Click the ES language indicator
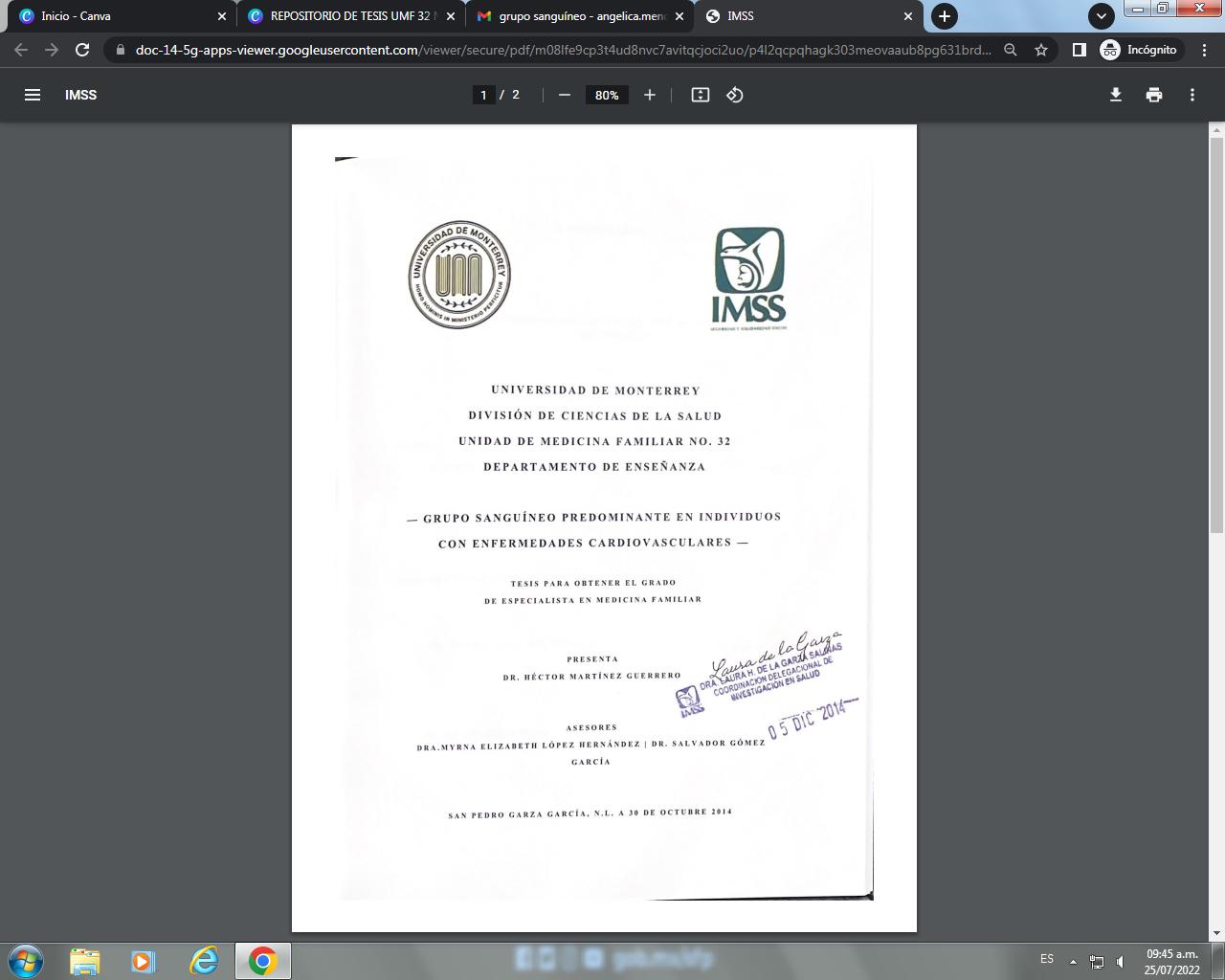 coord(1047,959)
